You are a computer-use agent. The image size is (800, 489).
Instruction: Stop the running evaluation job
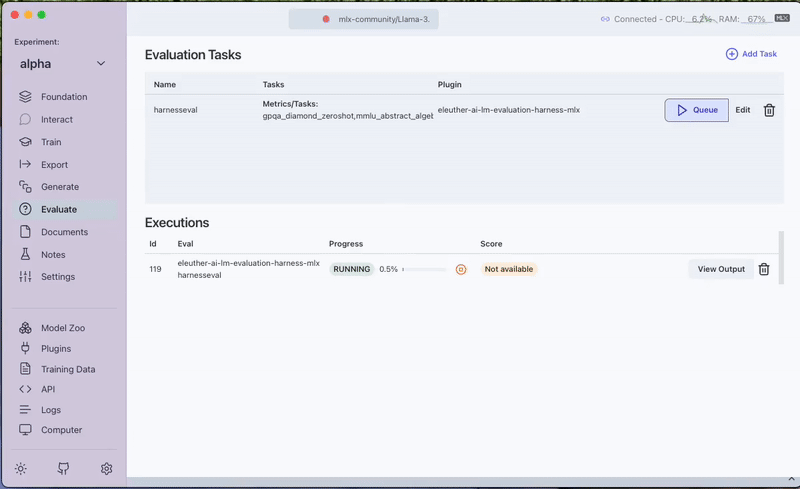(x=461, y=269)
